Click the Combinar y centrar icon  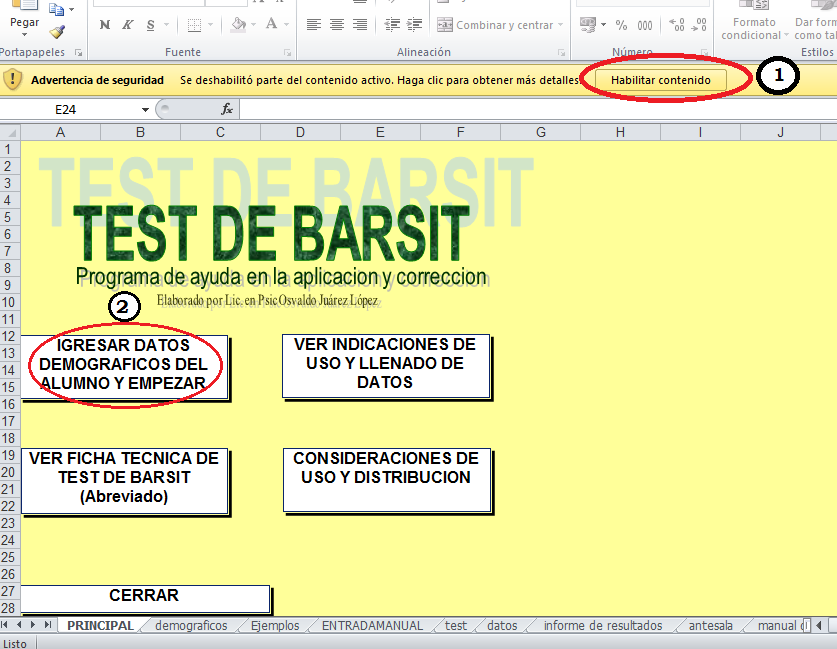pyautogui.click(x=490, y=24)
